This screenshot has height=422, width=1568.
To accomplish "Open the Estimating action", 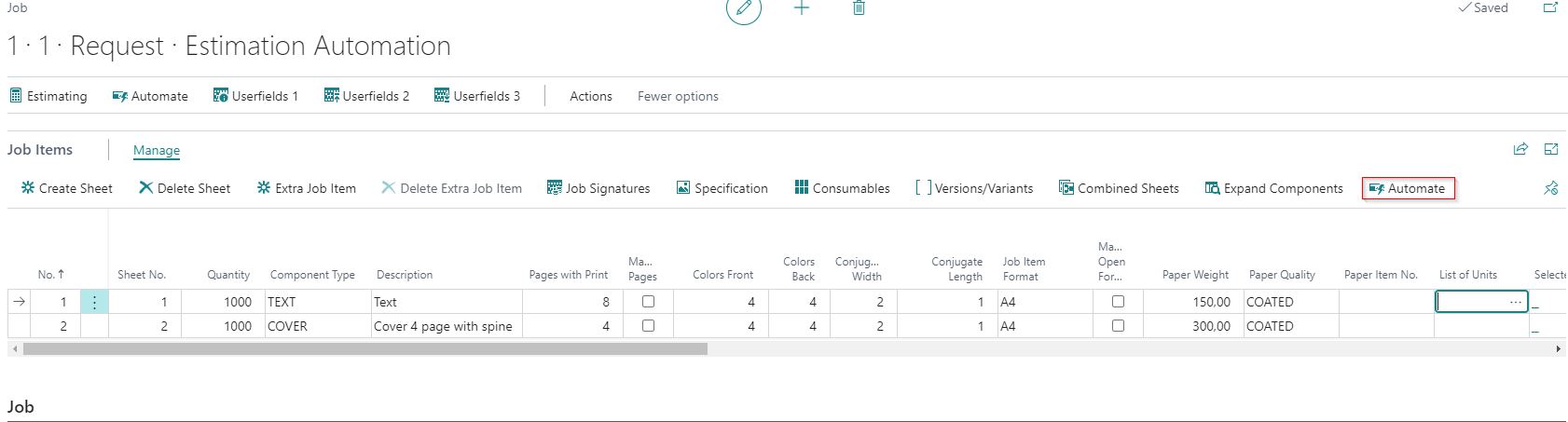I will tap(48, 96).
